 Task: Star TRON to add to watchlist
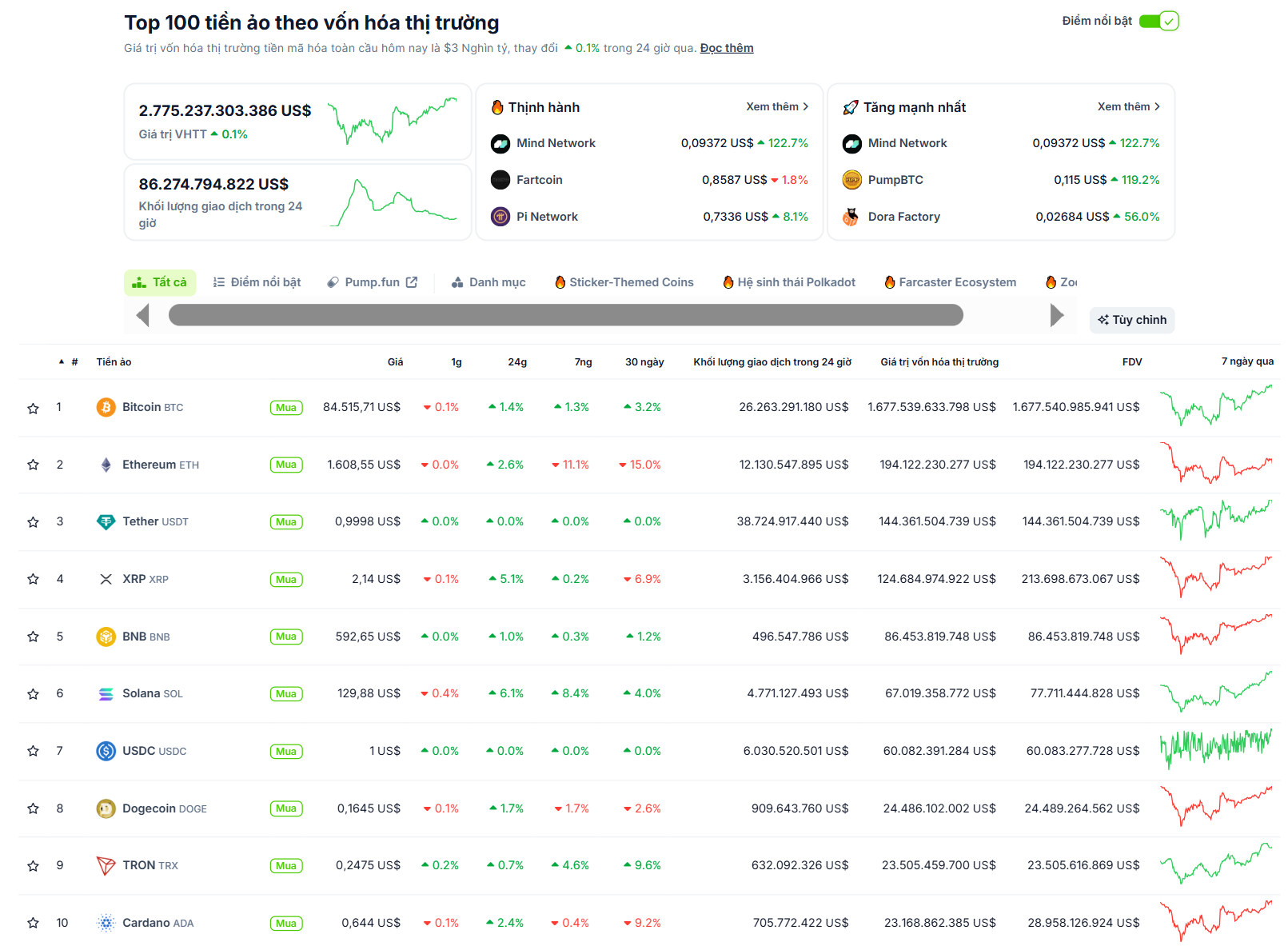[x=33, y=866]
